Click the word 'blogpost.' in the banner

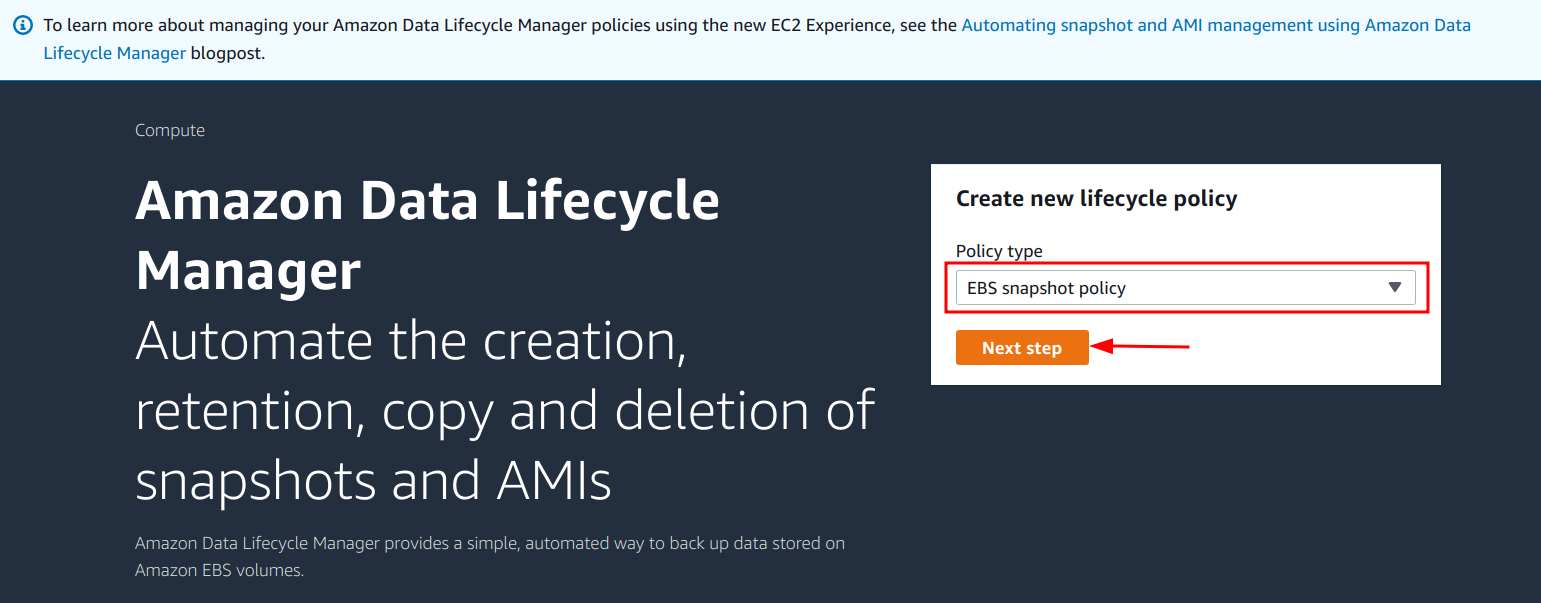click(x=228, y=53)
